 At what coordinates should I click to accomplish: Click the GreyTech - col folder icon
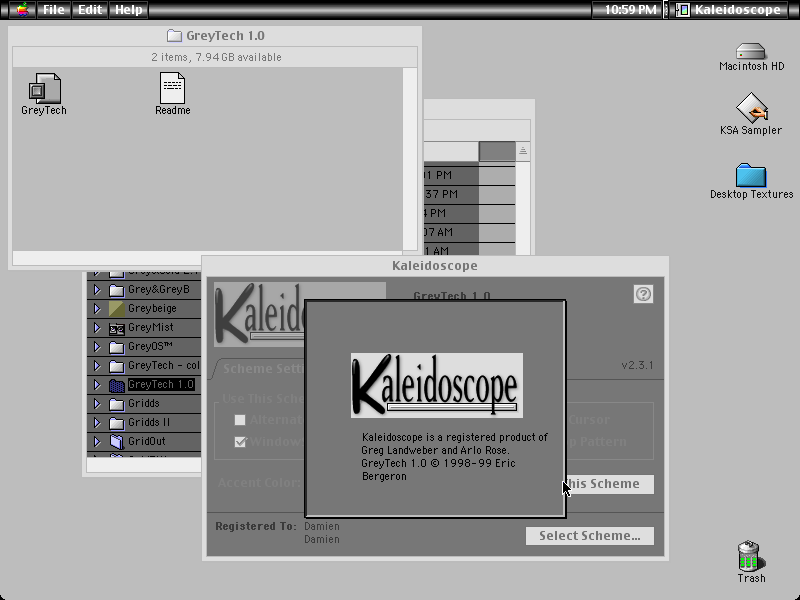tap(117, 366)
